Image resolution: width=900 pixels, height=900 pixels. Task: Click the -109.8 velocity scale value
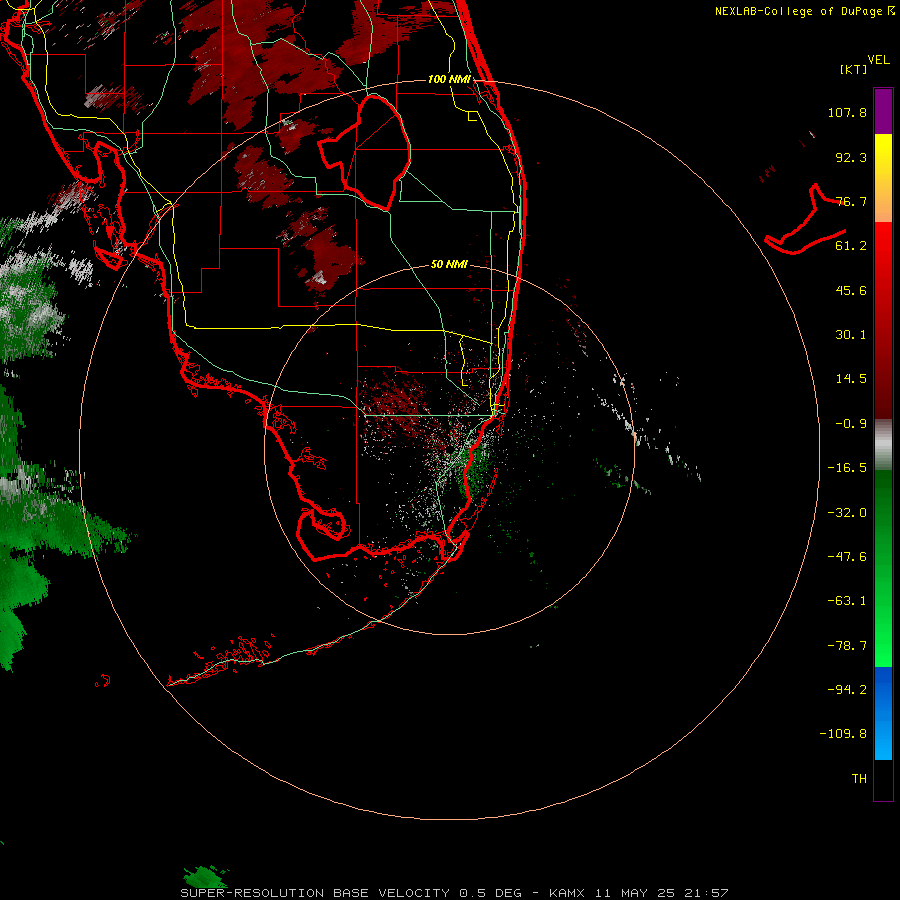click(843, 734)
